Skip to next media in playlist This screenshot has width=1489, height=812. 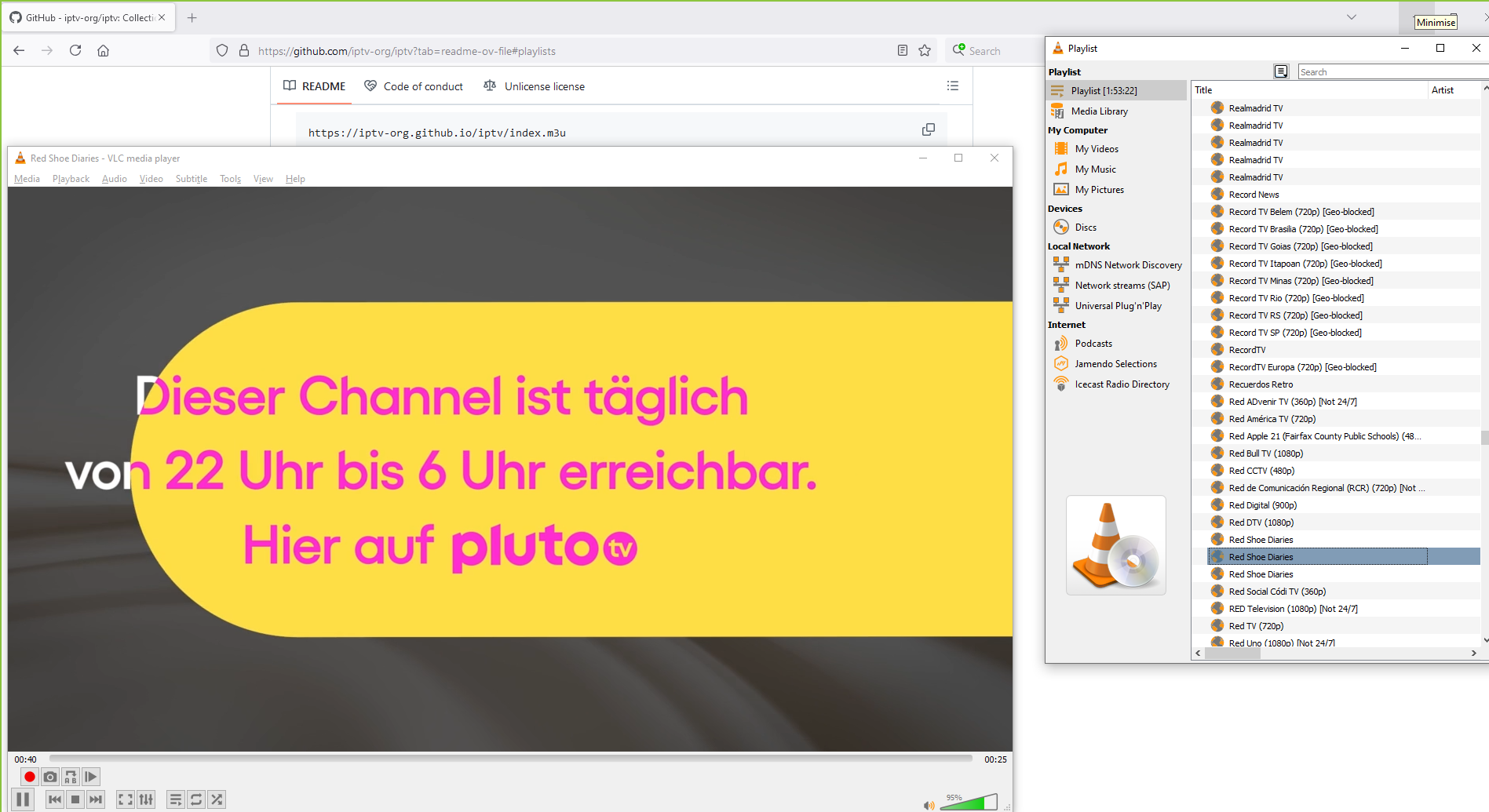click(96, 799)
